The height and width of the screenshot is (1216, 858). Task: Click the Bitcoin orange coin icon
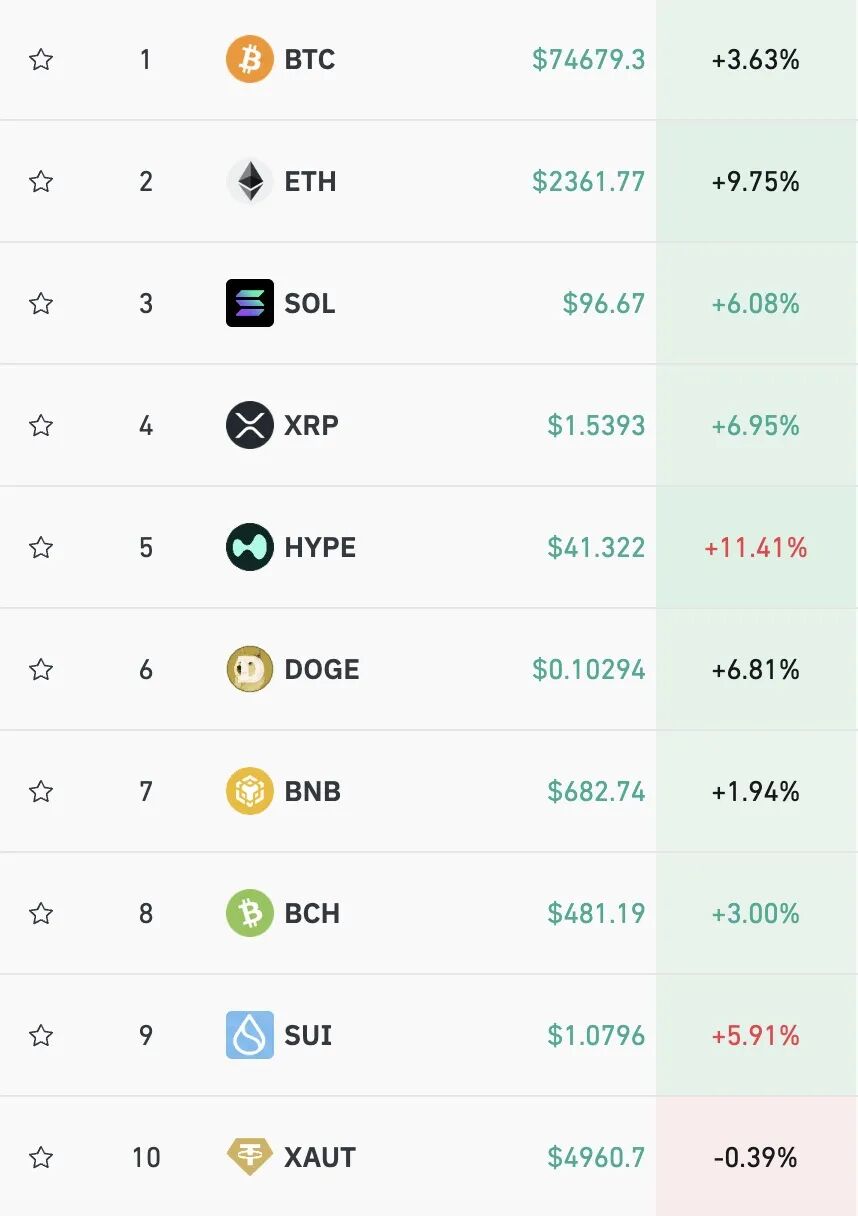[x=249, y=60]
